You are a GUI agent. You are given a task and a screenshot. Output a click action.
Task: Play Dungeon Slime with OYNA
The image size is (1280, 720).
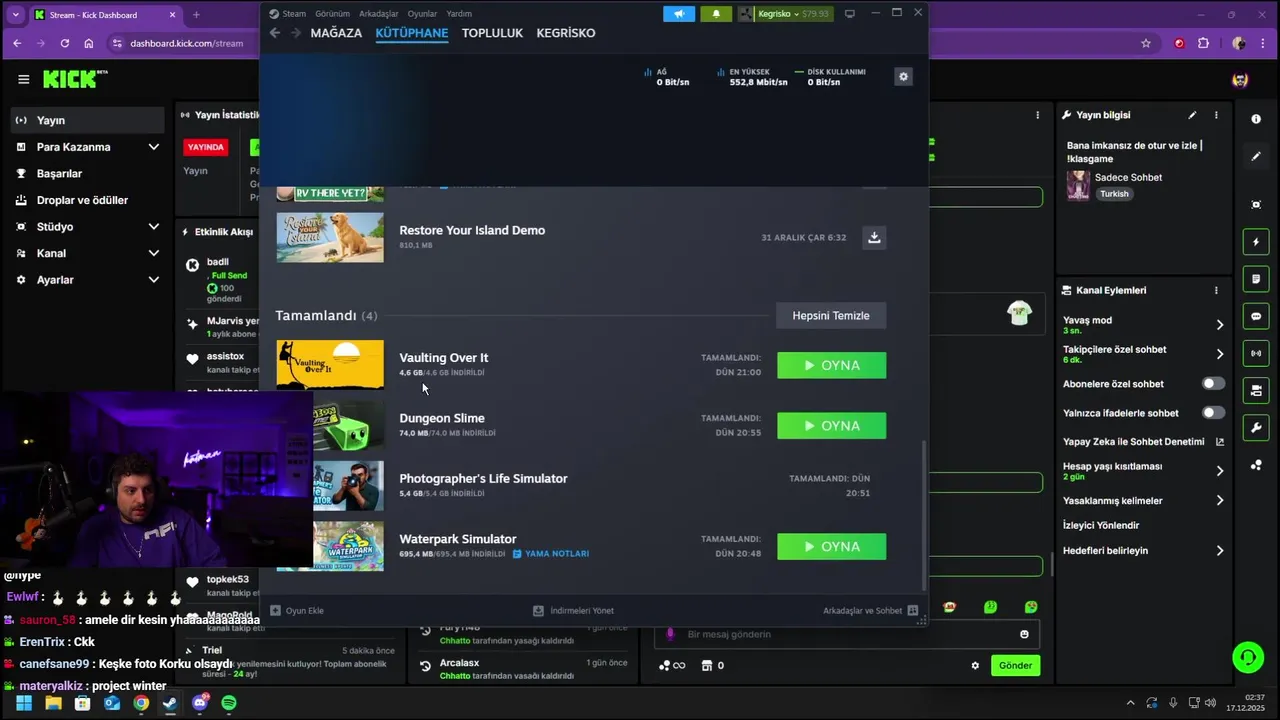pyautogui.click(x=831, y=426)
